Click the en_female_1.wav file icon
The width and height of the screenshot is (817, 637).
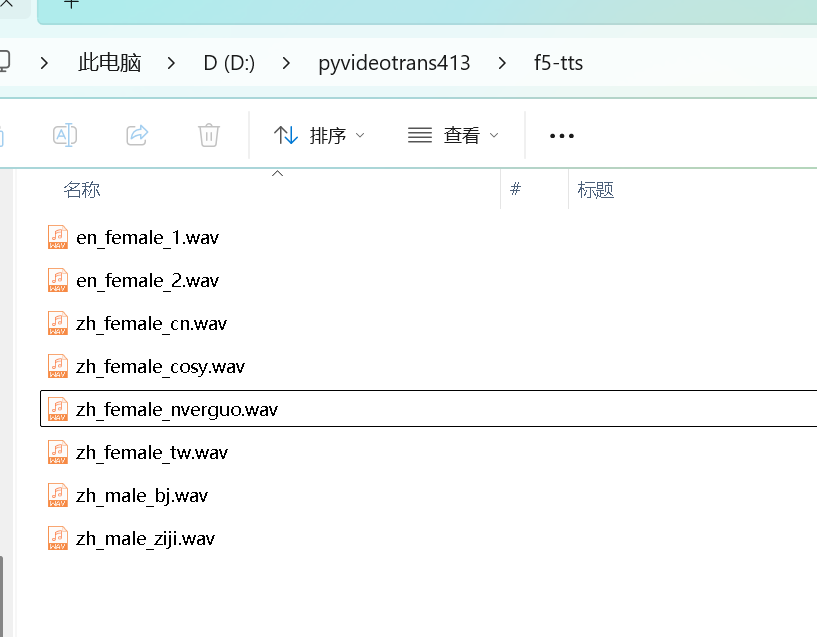pyautogui.click(x=58, y=238)
